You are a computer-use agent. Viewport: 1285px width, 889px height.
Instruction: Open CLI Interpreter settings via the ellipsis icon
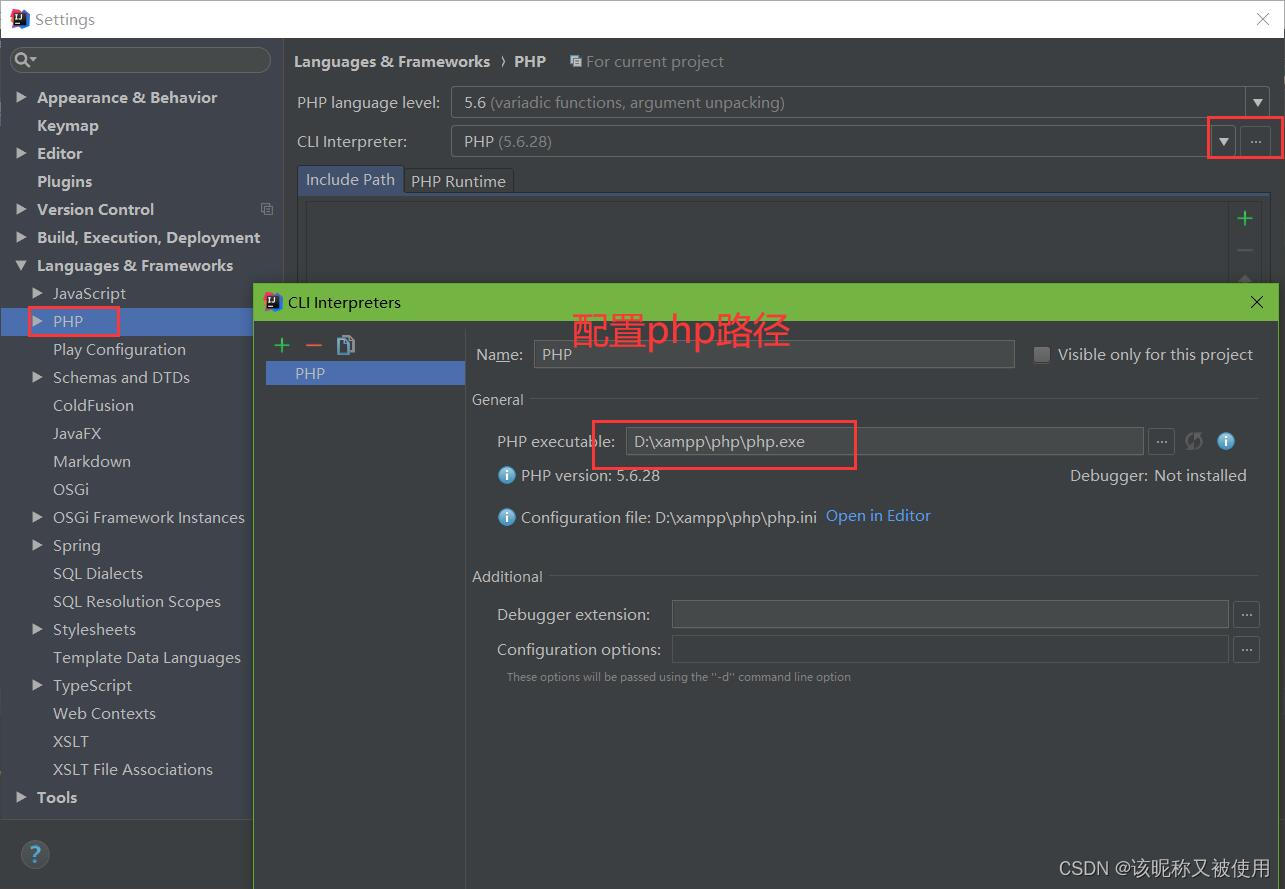click(1255, 141)
